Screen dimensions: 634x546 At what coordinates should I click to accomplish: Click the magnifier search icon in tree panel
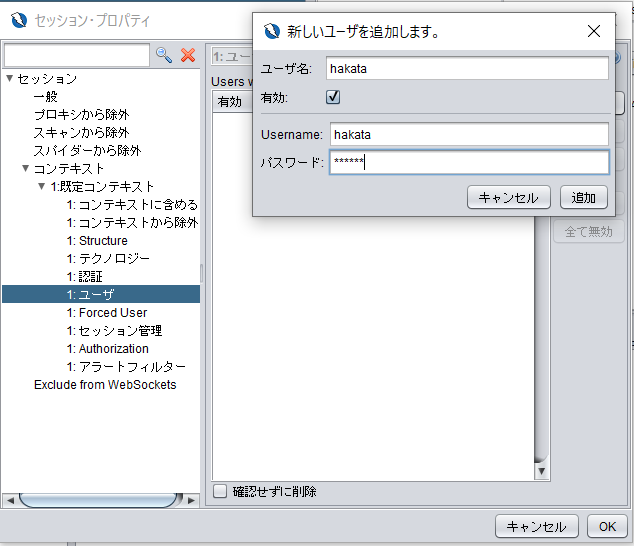click(164, 55)
